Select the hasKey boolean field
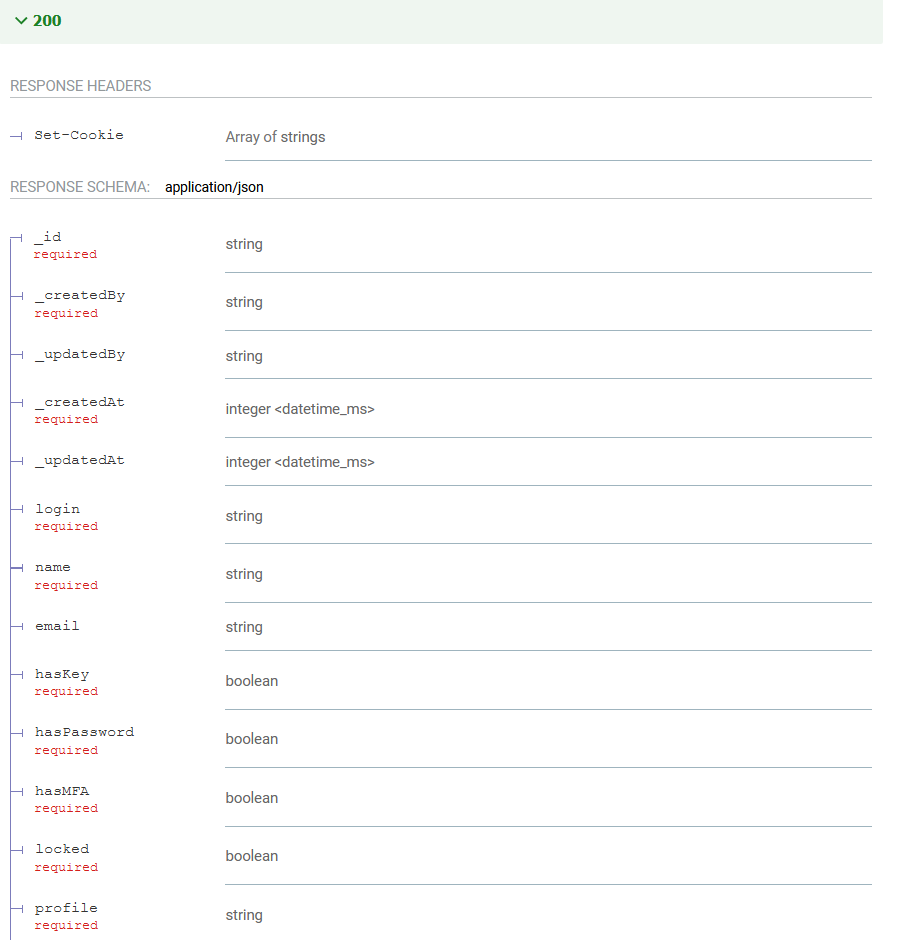This screenshot has height=940, width=924. click(62, 674)
